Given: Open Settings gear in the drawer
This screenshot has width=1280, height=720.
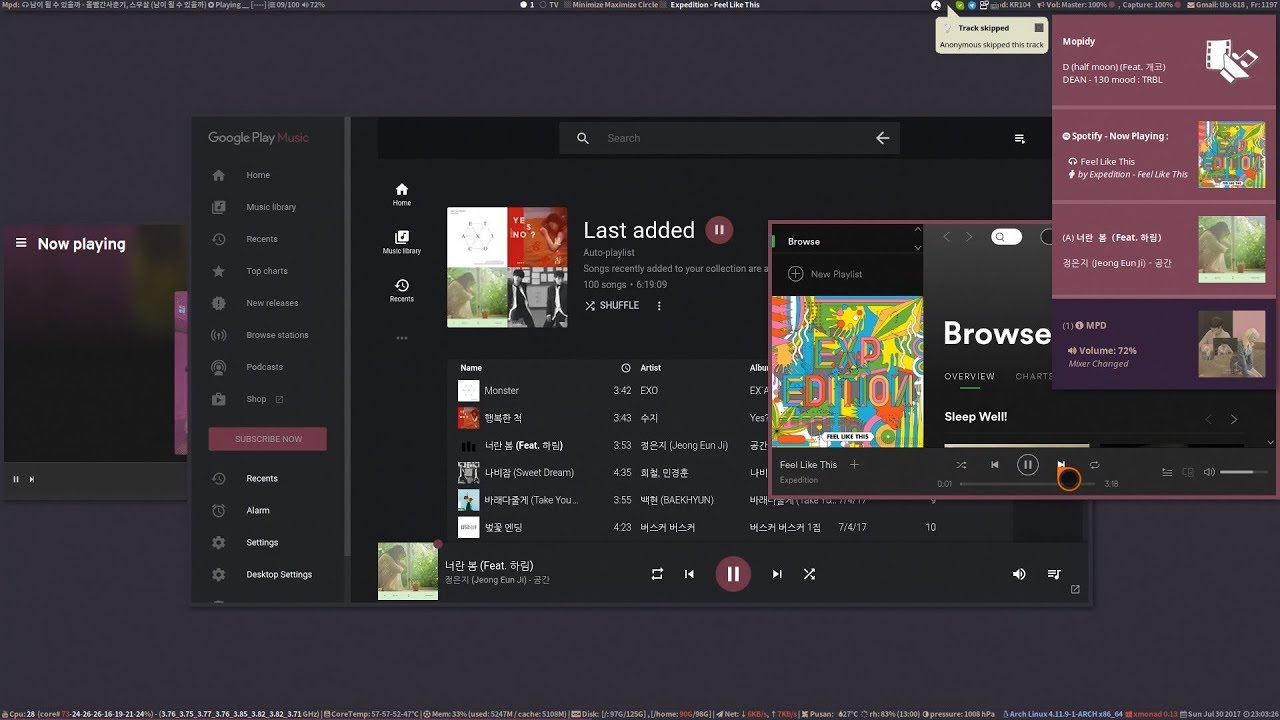Looking at the screenshot, I should (x=219, y=542).
